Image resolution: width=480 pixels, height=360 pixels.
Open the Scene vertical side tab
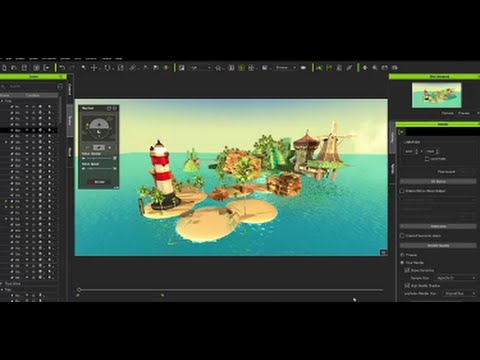(x=70, y=121)
